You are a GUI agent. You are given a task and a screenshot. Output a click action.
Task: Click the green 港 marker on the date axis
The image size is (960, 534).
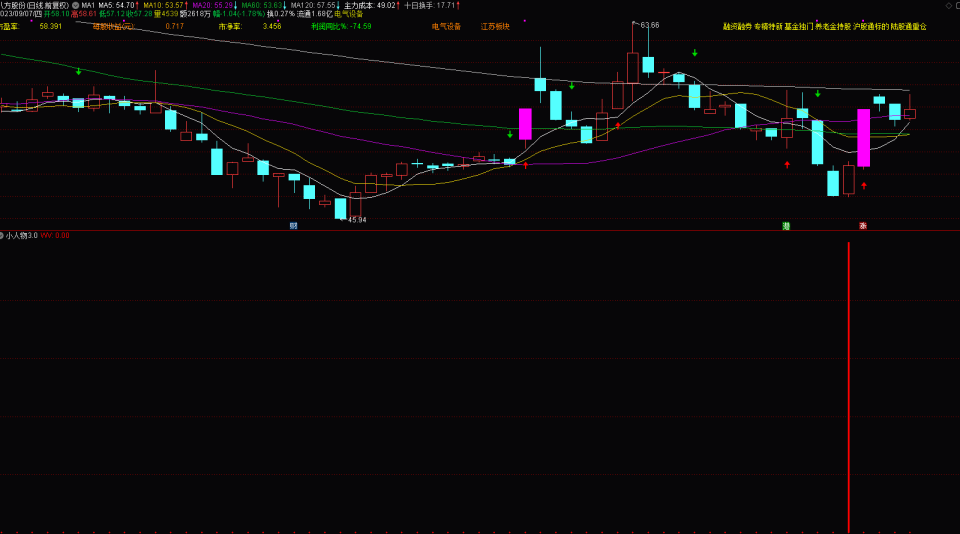(x=786, y=226)
